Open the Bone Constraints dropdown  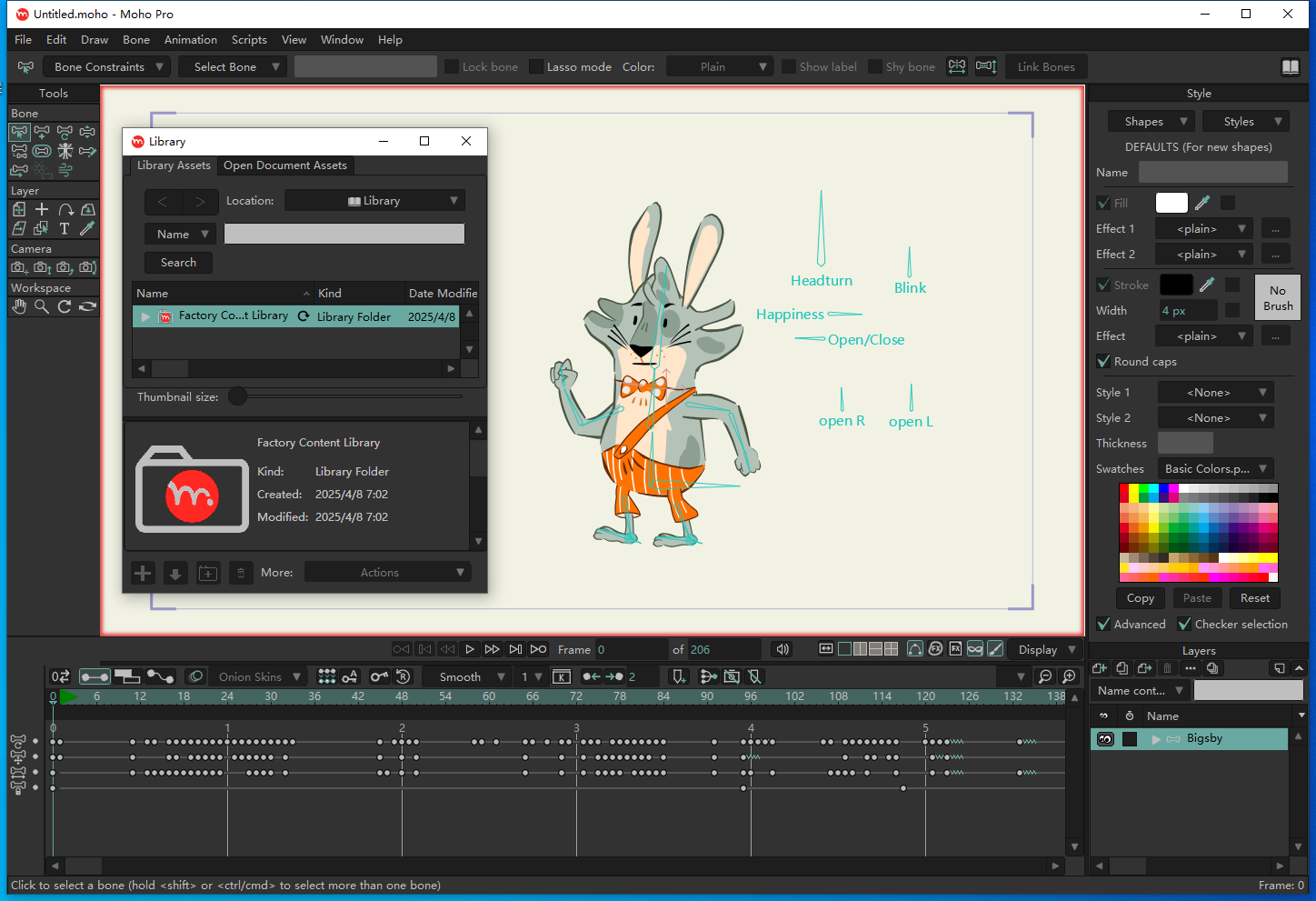(107, 67)
